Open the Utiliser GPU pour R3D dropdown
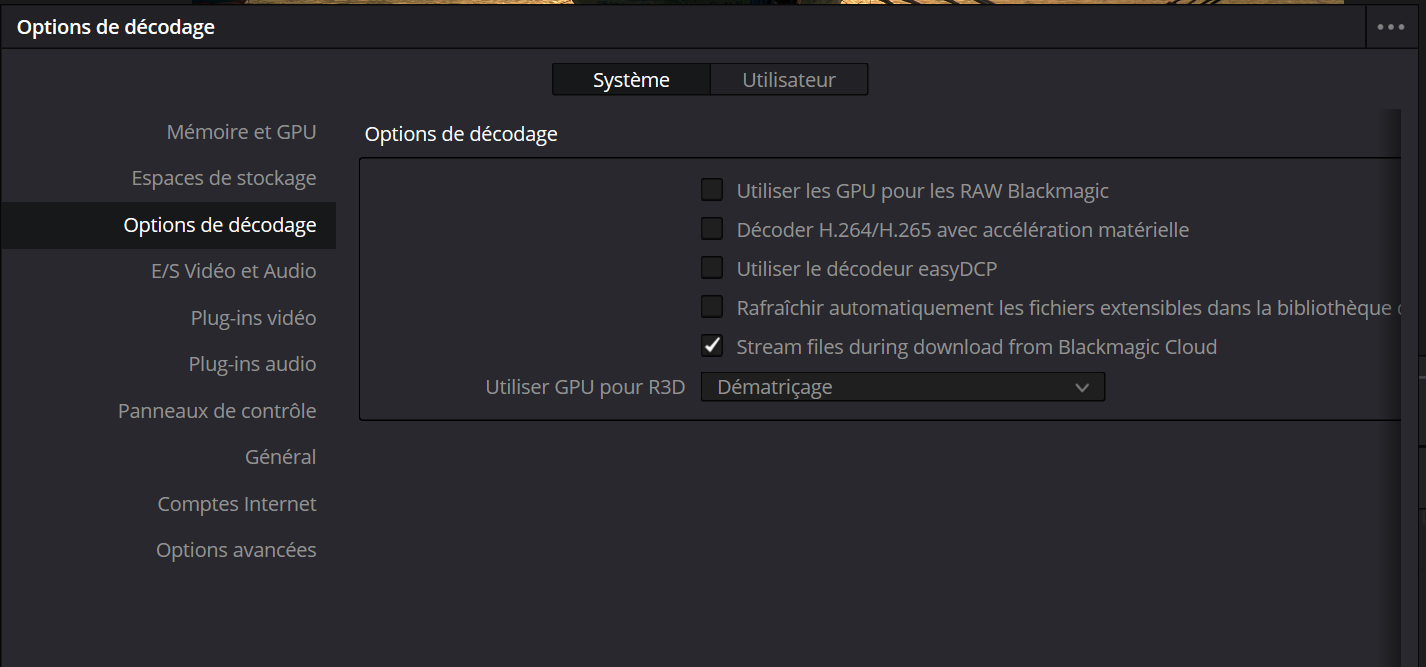 point(902,387)
